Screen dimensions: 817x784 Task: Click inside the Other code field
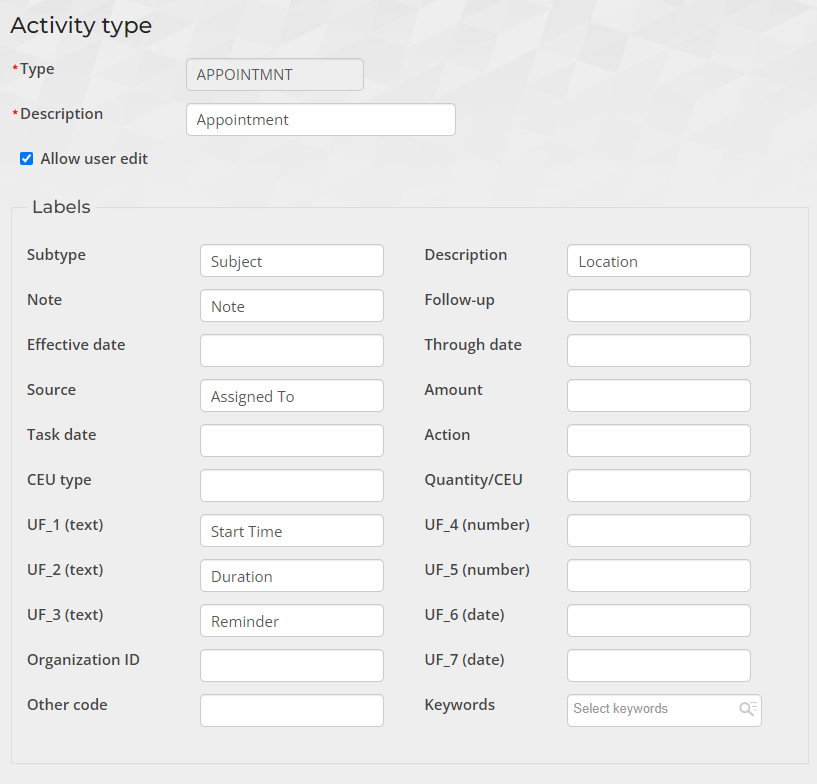coord(291,710)
